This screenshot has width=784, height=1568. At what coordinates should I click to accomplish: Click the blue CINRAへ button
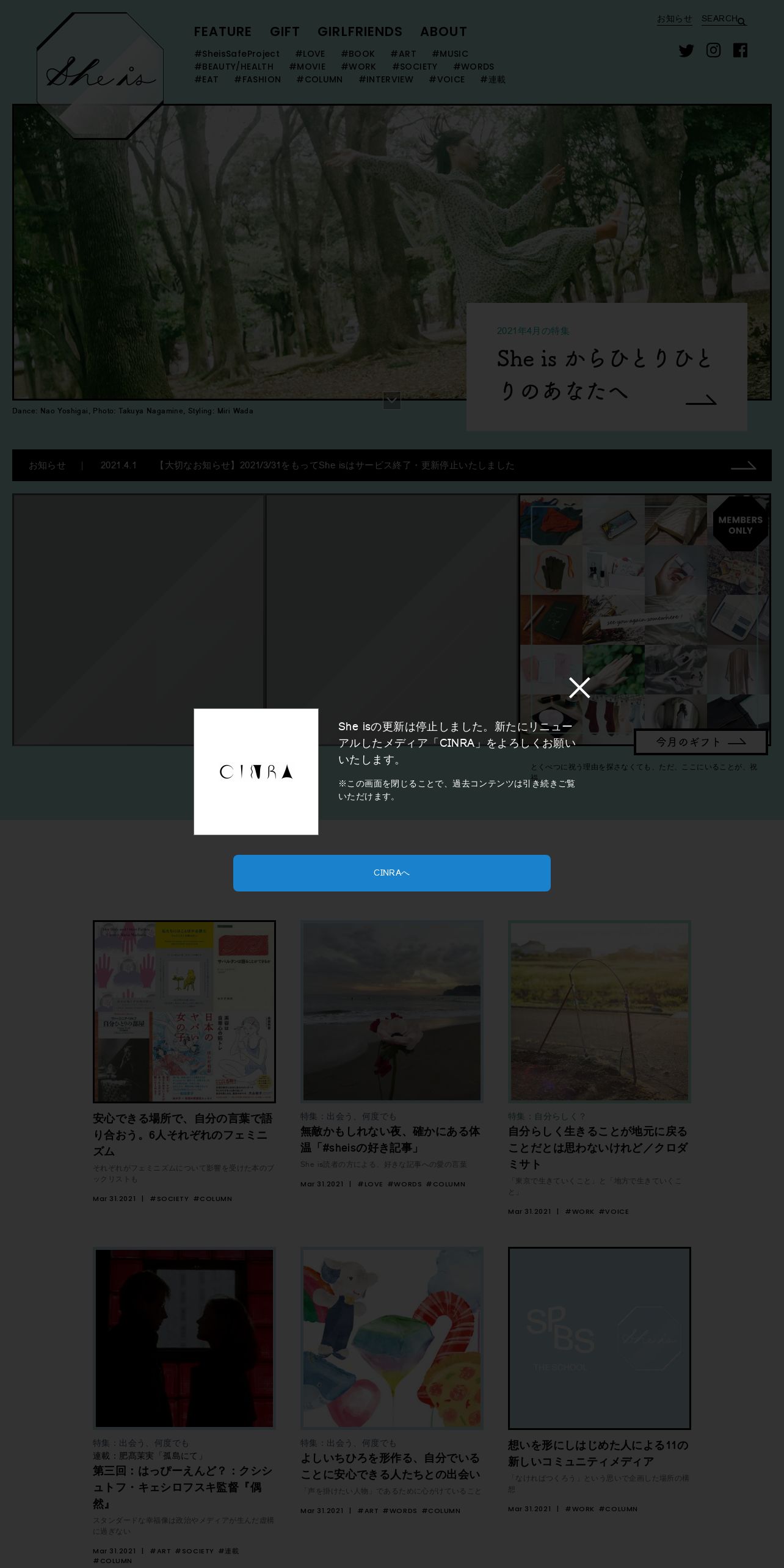click(x=392, y=873)
